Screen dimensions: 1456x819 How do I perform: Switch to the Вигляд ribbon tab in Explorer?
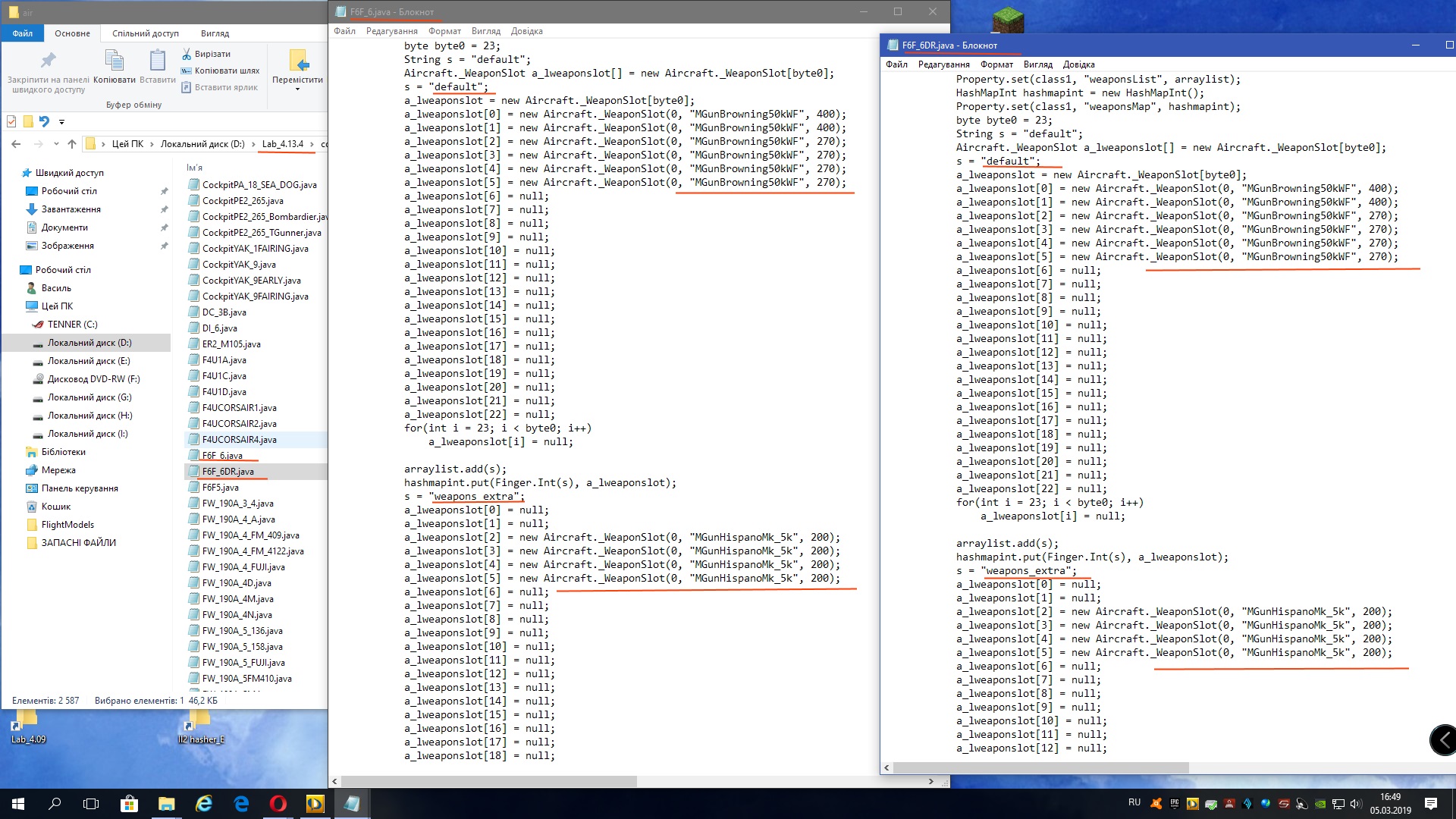[x=215, y=33]
